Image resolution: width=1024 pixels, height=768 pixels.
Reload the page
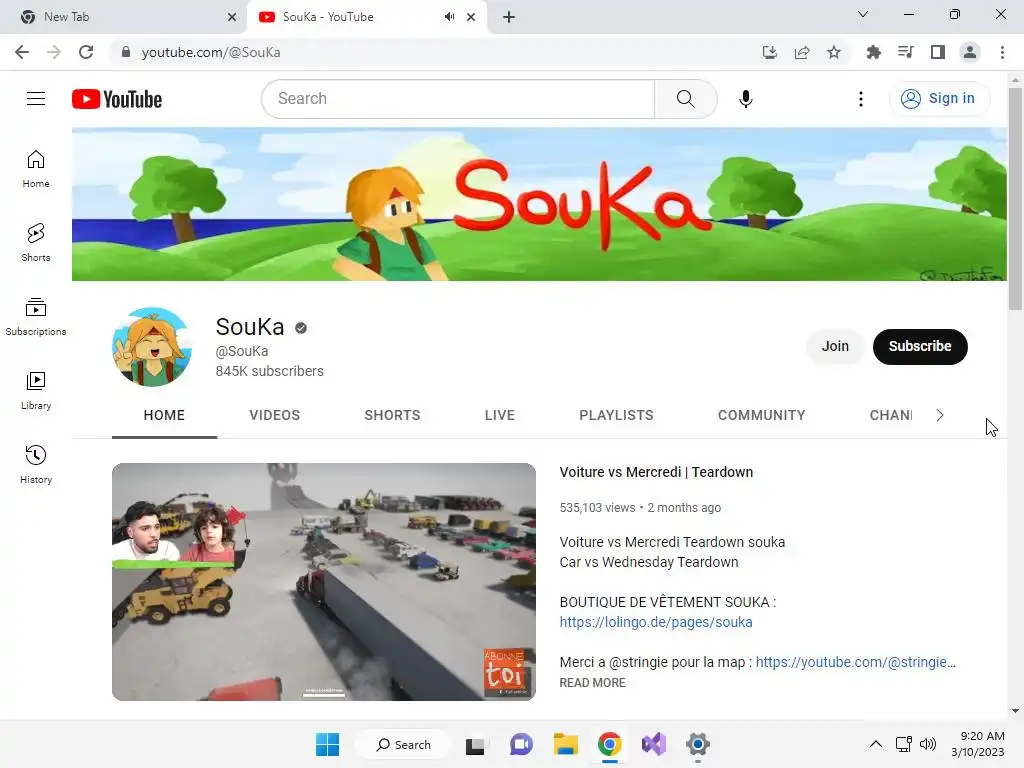86,52
